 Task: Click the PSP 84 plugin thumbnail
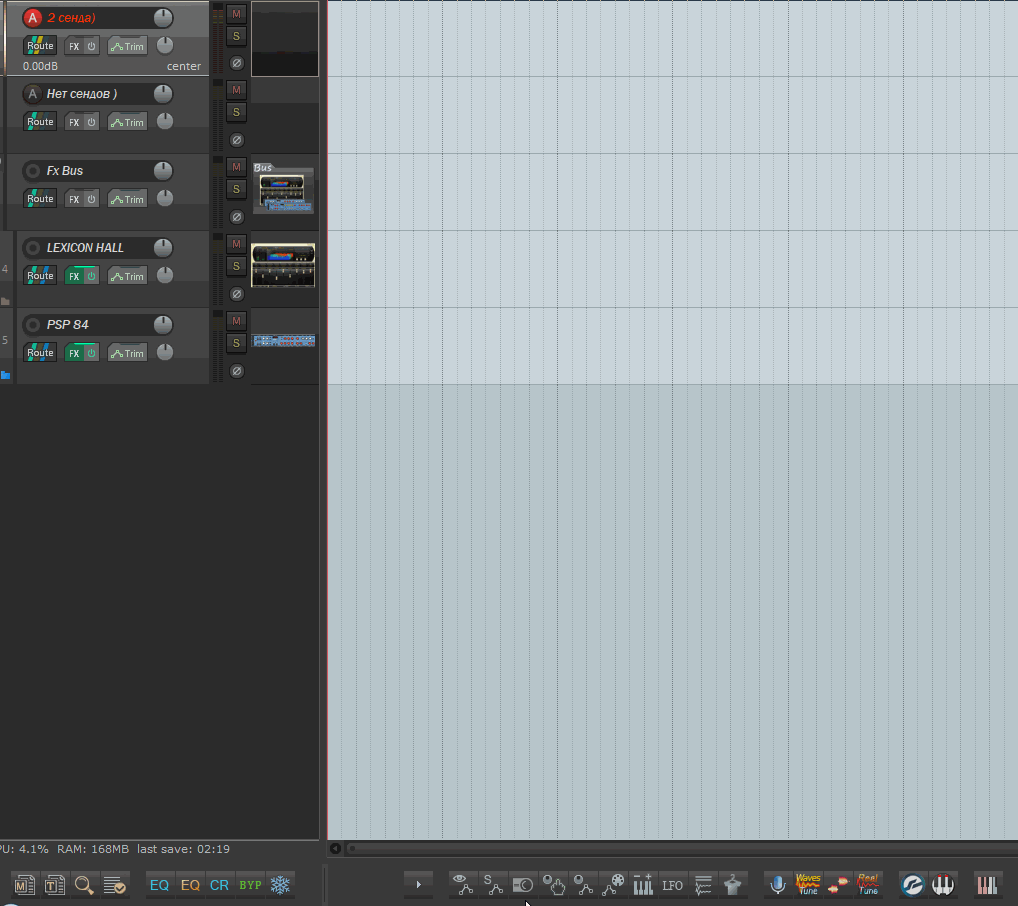[284, 340]
